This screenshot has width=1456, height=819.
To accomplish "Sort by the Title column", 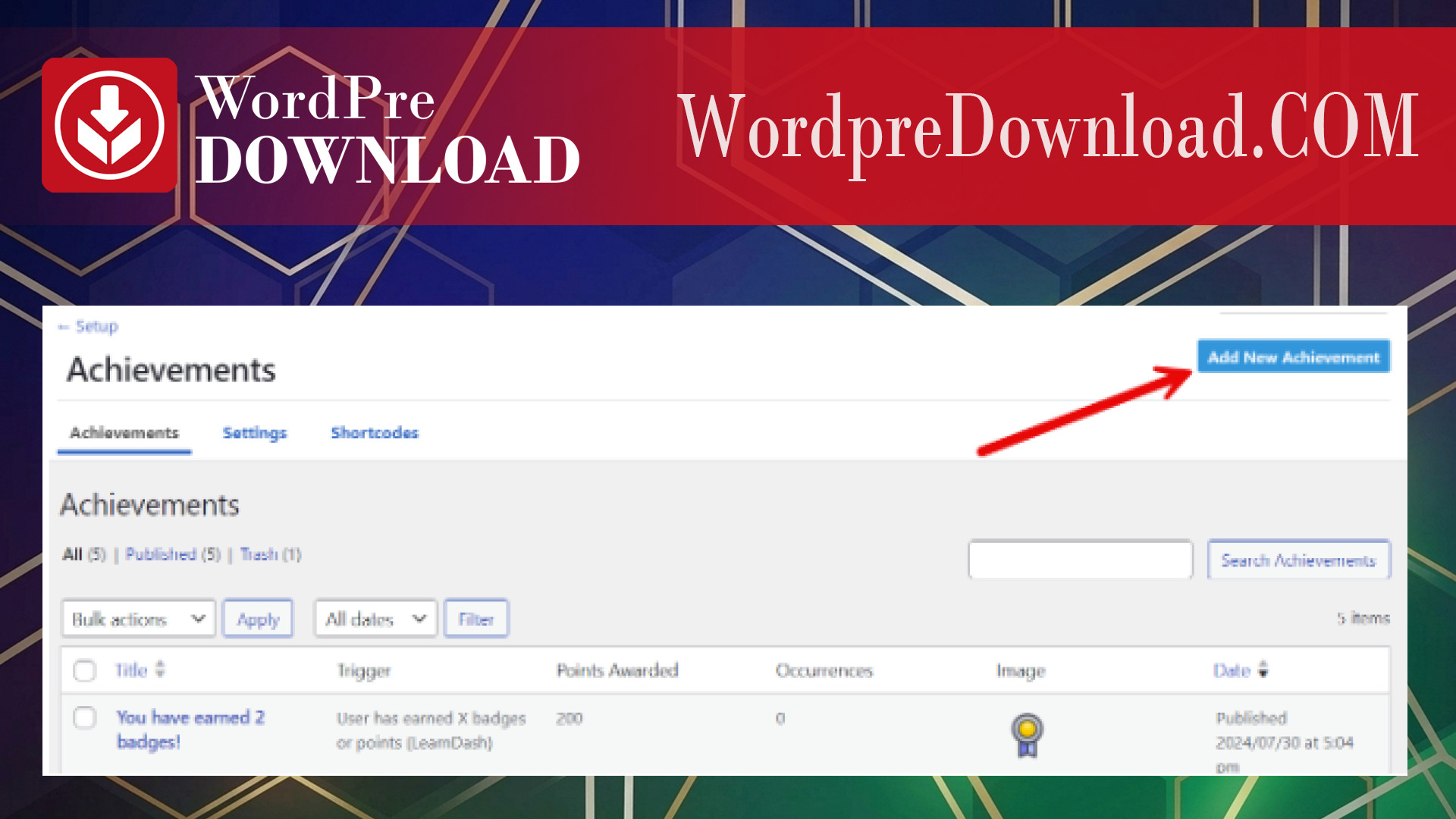I will tap(131, 670).
